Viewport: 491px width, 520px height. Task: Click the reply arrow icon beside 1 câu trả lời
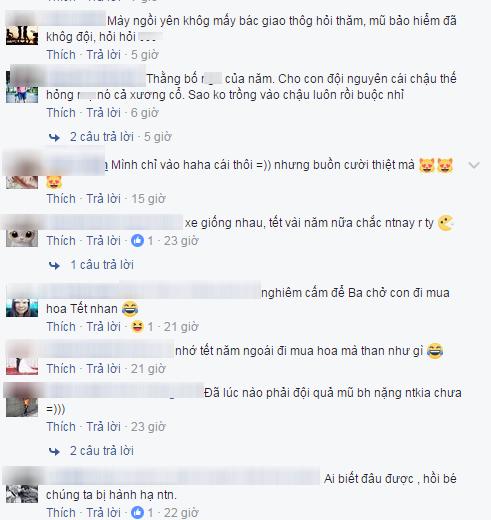[x=54, y=266]
